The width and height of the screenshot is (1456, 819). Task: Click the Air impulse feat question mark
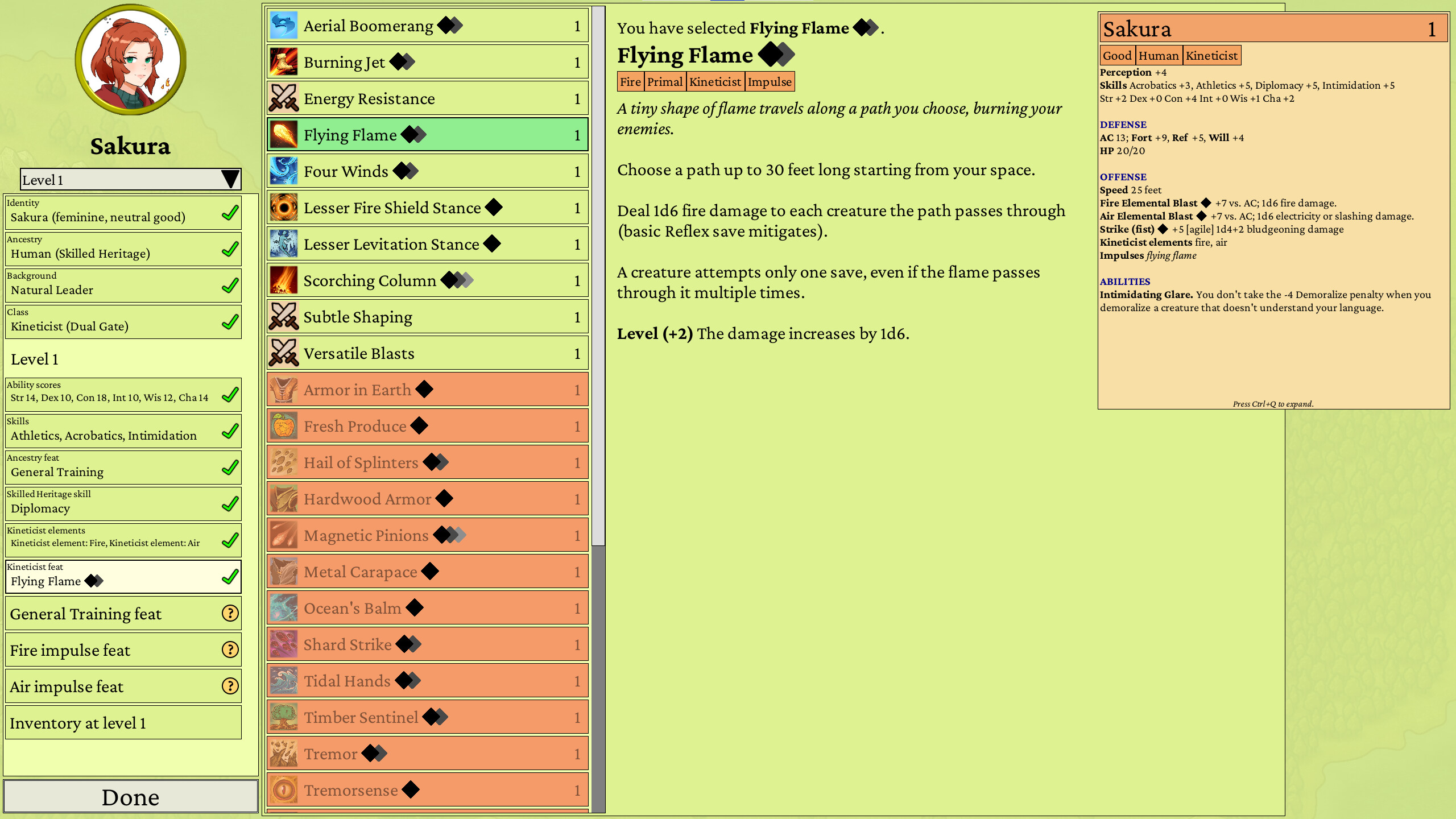(x=230, y=686)
